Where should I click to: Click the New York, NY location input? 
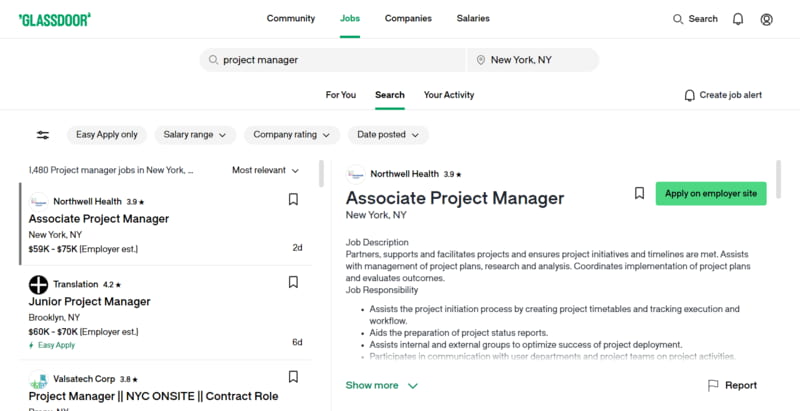533,60
